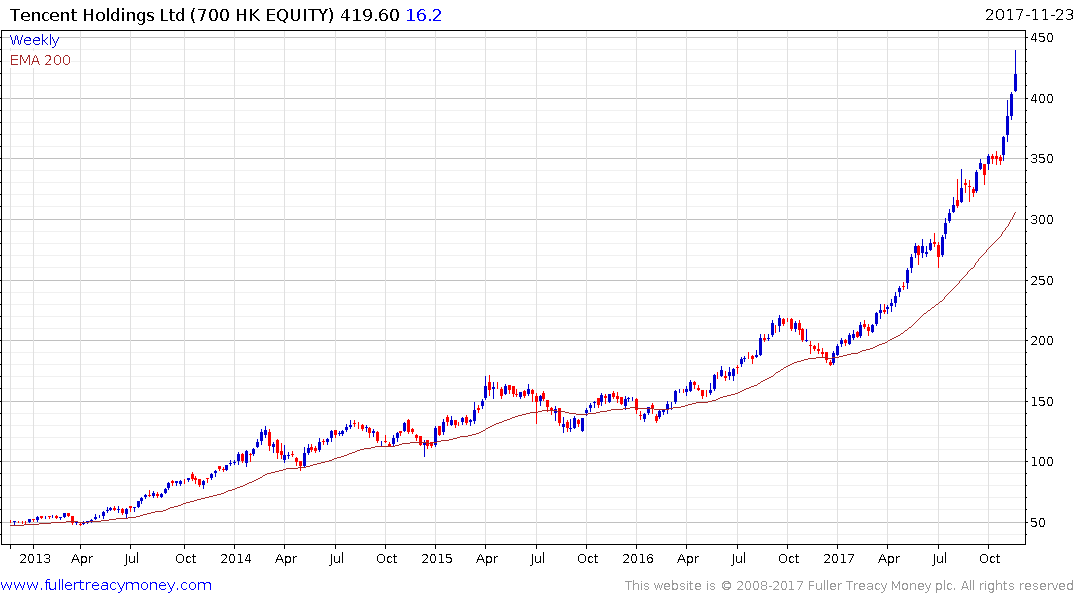Click the 450 price axis label
This screenshot has width=1075, height=600.
pyautogui.click(x=1042, y=38)
